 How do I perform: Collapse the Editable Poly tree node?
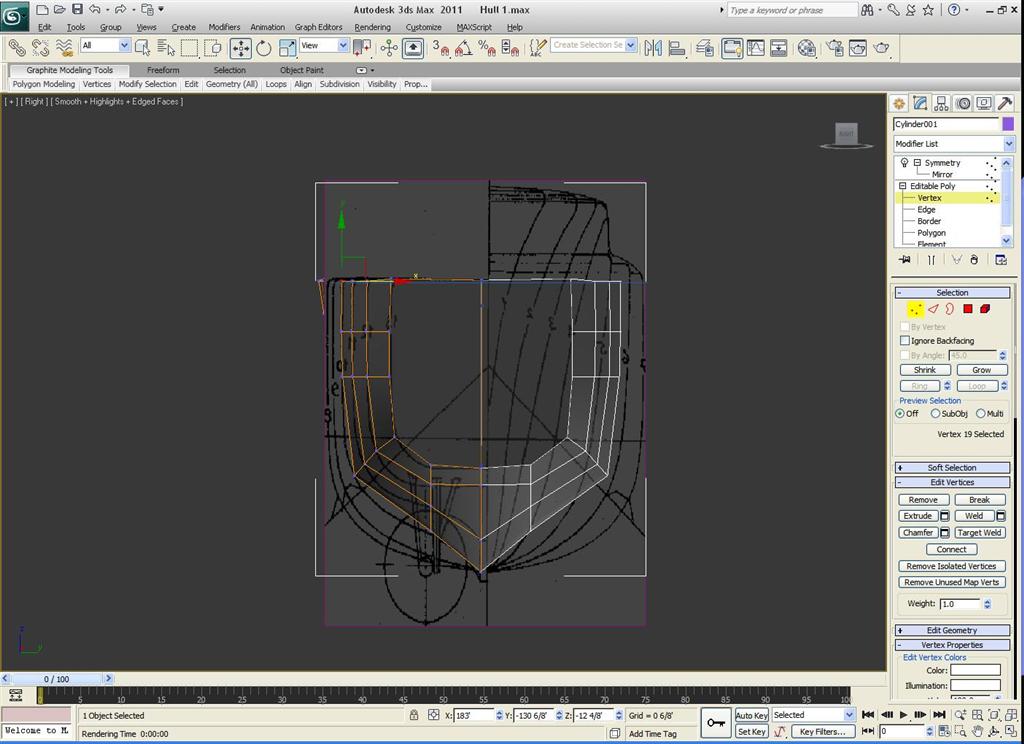(x=903, y=186)
